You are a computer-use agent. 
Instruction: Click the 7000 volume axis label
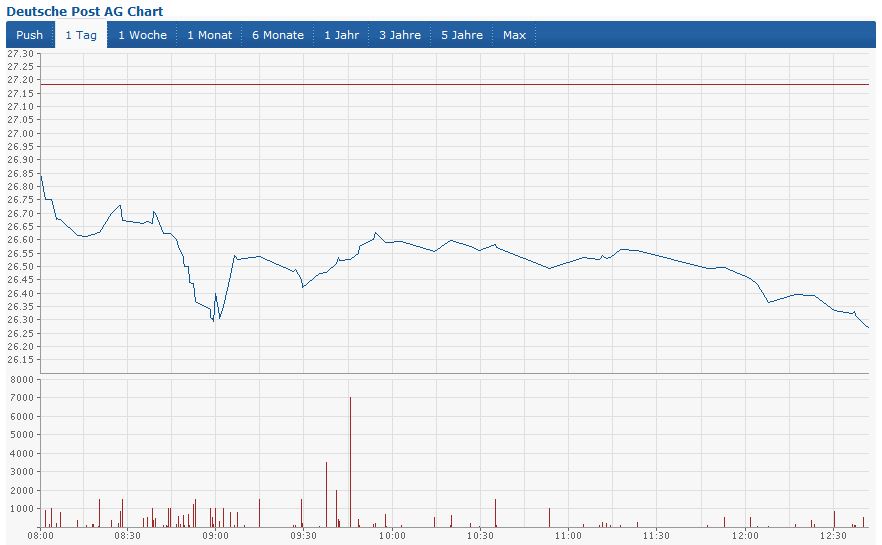(x=22, y=398)
